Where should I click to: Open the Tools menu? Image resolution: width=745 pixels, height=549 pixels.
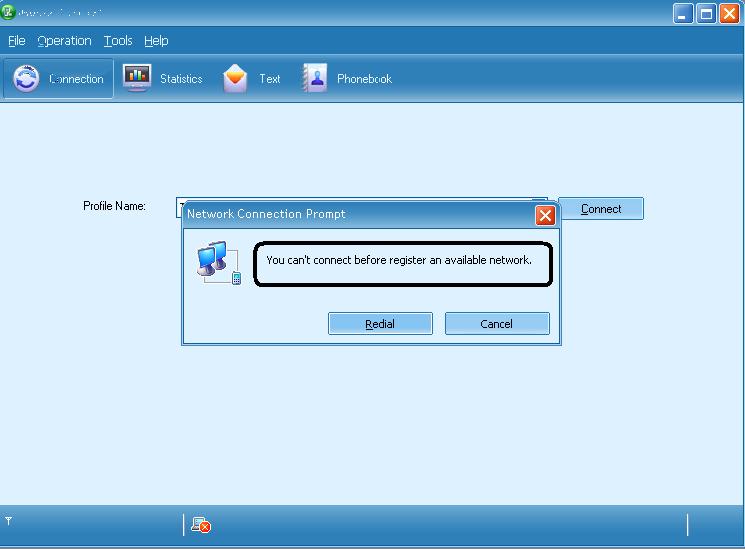[x=118, y=41]
